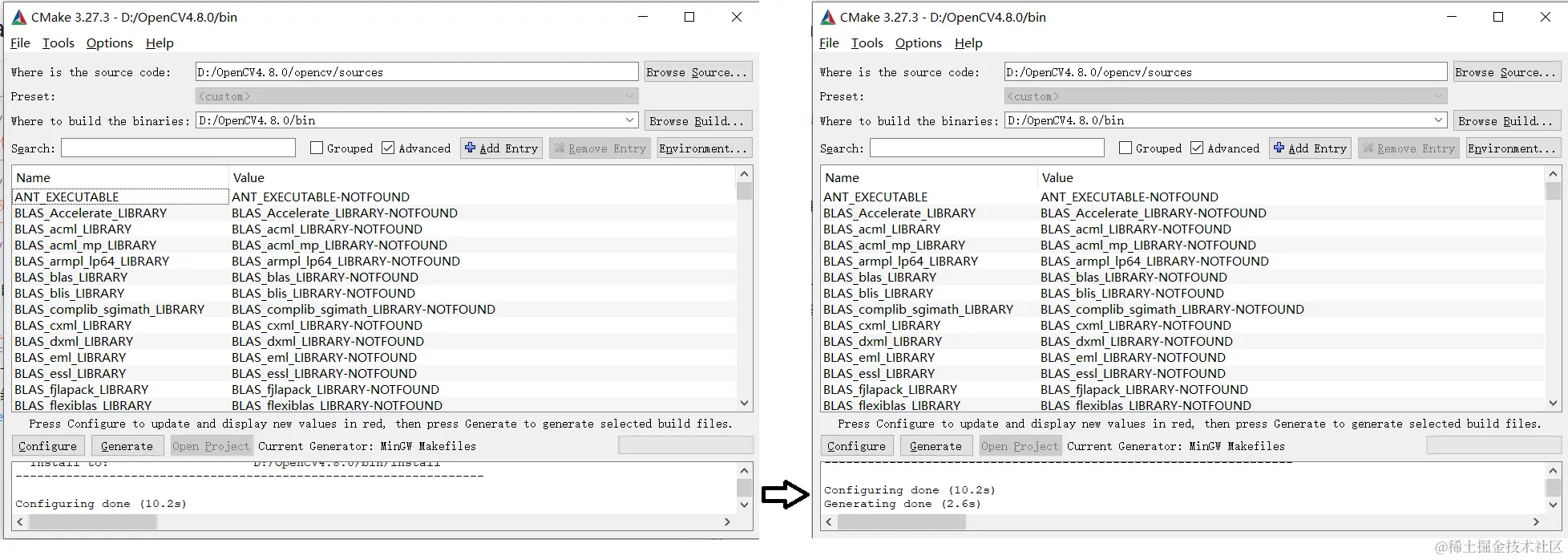Click Browse Source button in right window
Screen dimensions: 1568x560
click(x=1506, y=72)
